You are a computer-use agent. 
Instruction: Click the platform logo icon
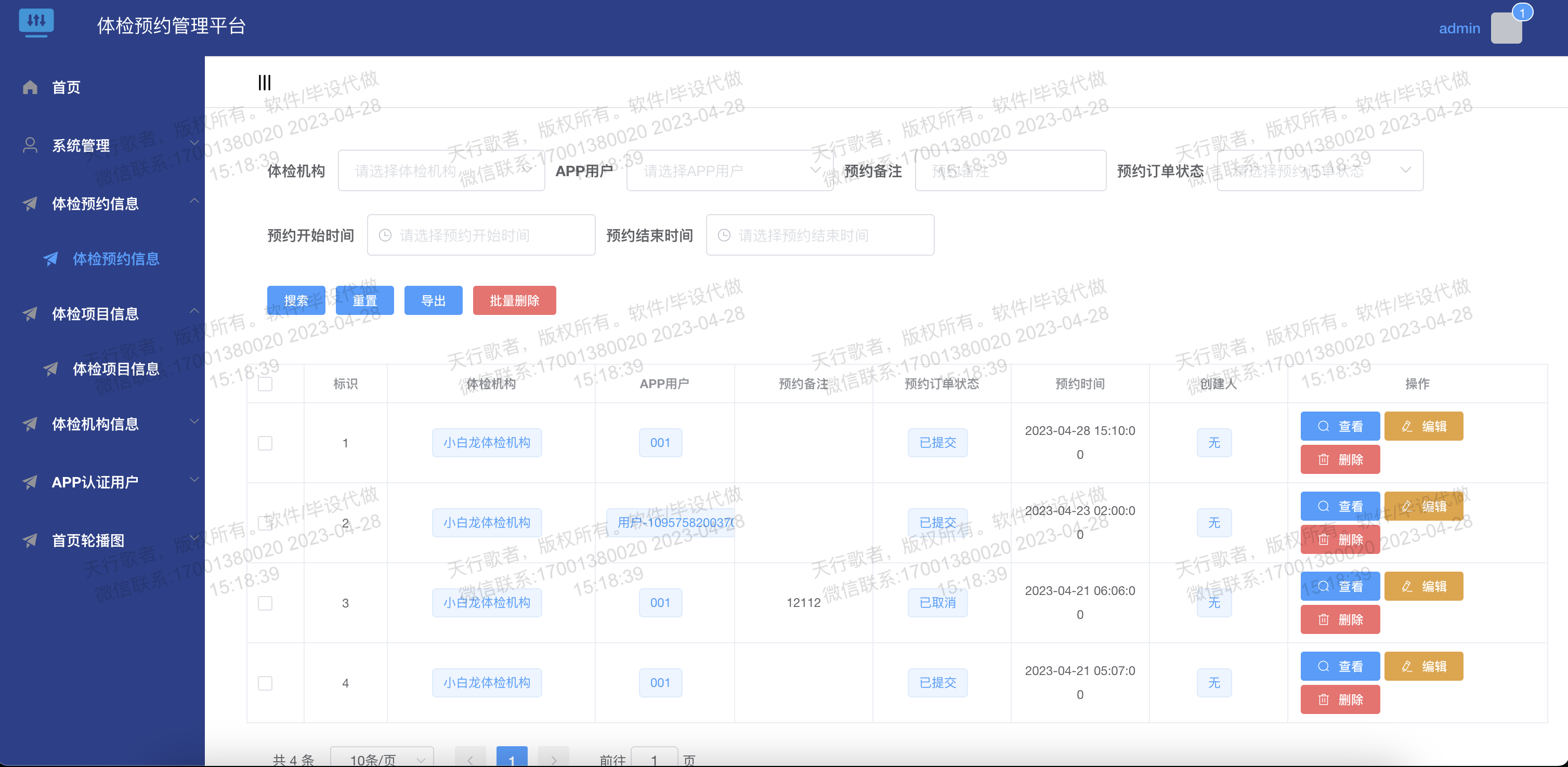coord(36,22)
